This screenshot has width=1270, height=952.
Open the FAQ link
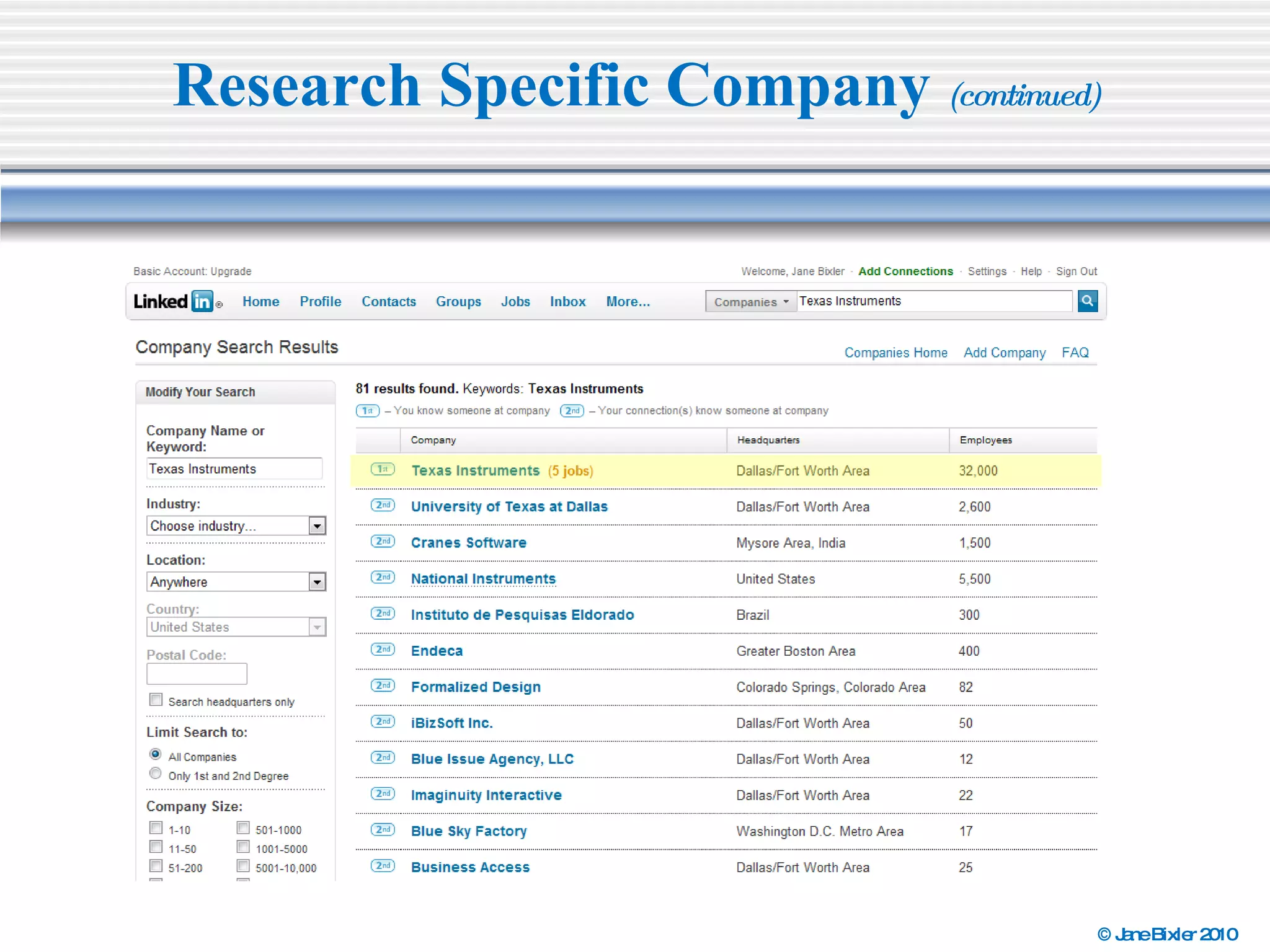click(x=1075, y=353)
